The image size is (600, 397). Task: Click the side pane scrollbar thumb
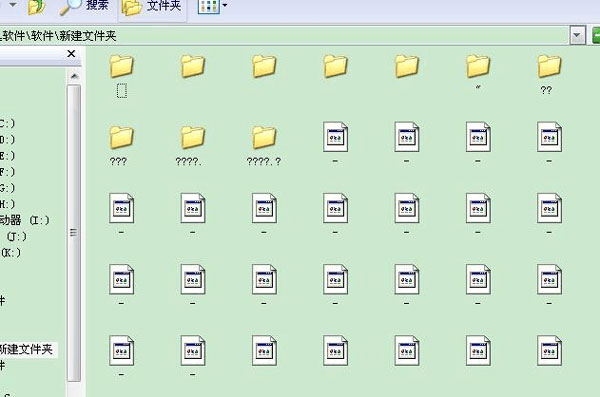click(x=74, y=233)
